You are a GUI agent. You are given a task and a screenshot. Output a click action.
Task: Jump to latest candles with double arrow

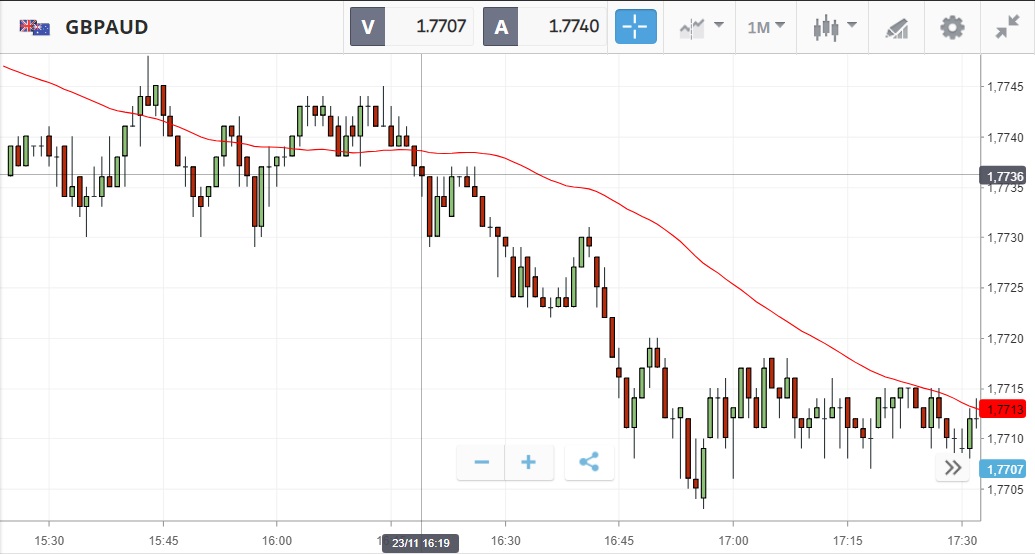tap(952, 468)
